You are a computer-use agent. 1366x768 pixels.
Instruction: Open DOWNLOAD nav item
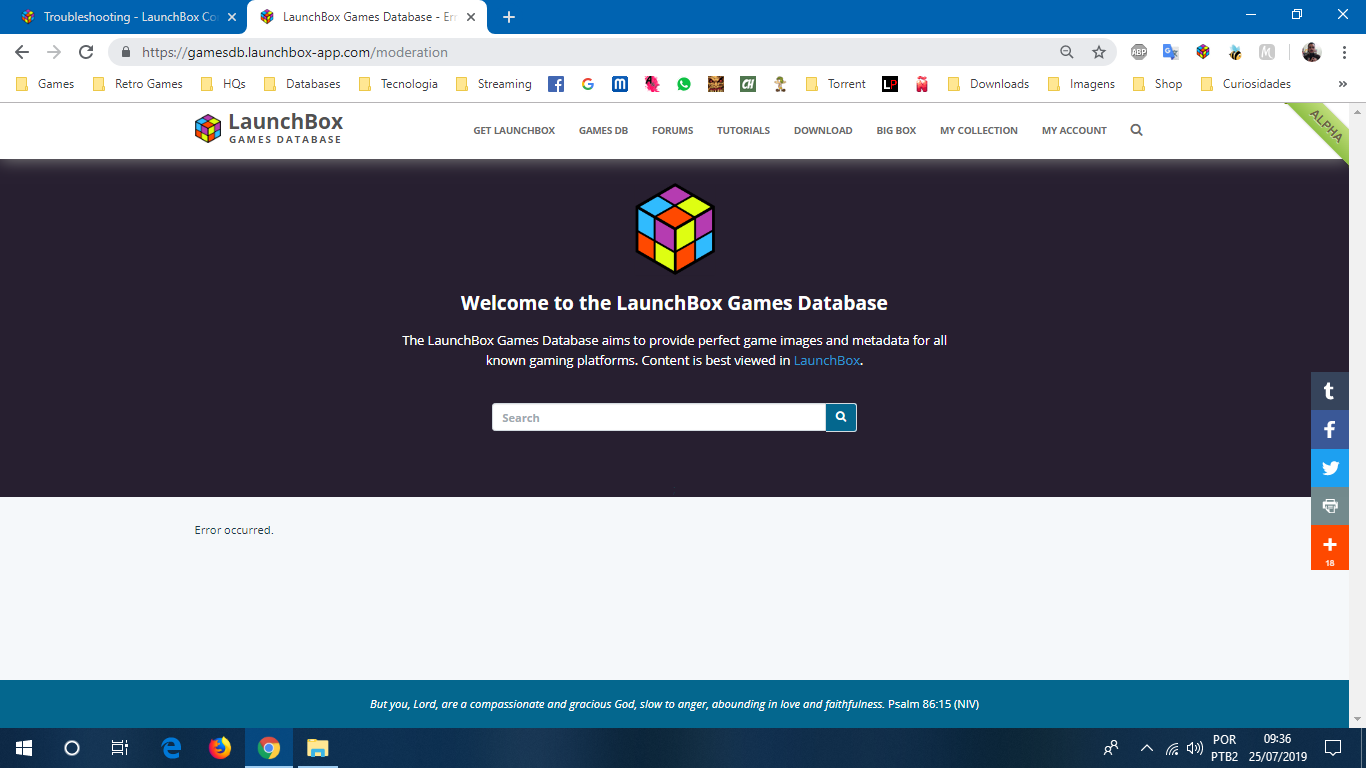[823, 130]
